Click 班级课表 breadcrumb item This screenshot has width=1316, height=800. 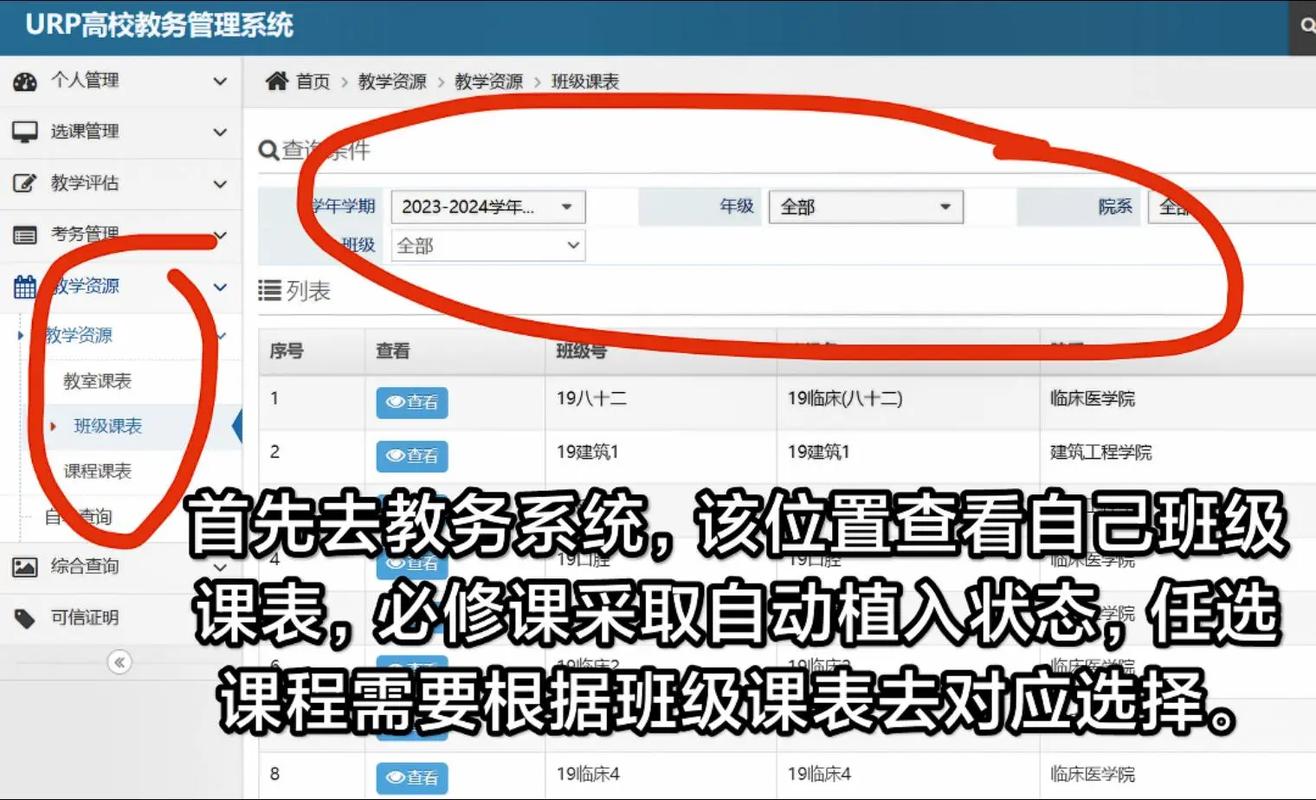[586, 82]
